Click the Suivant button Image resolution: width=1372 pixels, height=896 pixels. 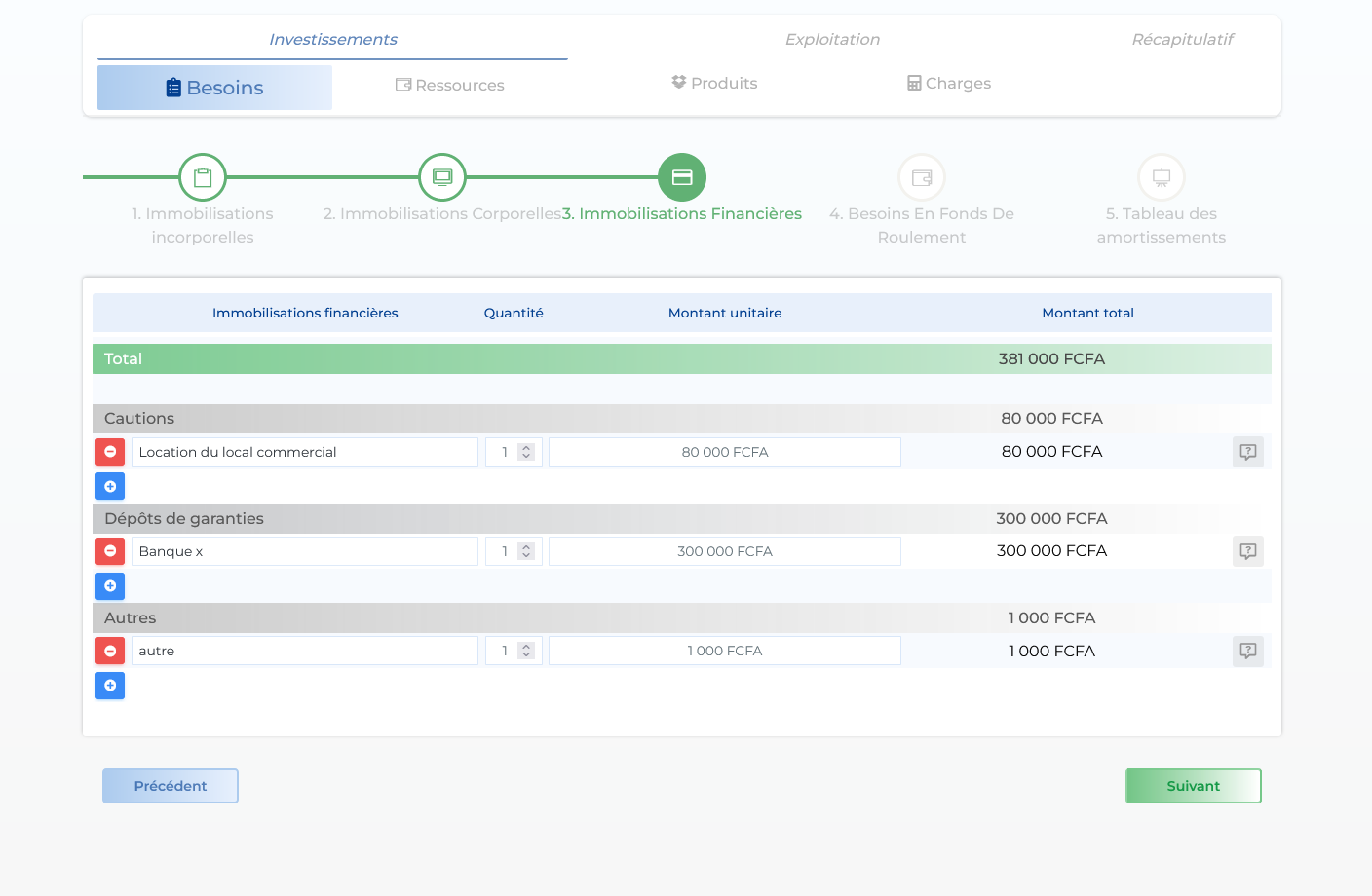[x=1193, y=786]
